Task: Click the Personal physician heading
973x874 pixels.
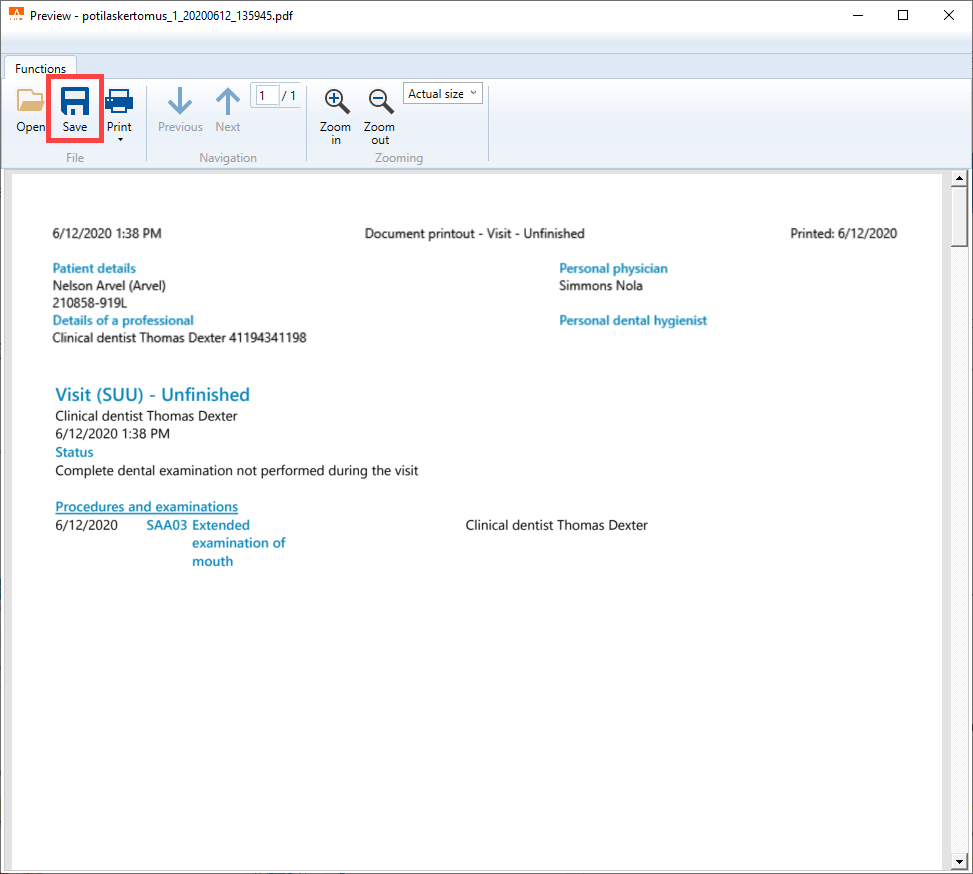Action: (613, 268)
